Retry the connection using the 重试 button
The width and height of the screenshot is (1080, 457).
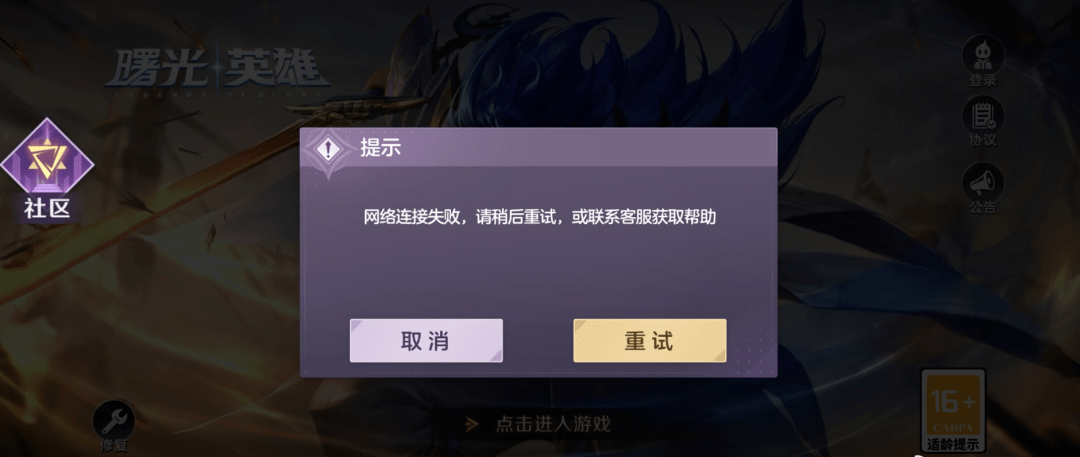[650, 341]
